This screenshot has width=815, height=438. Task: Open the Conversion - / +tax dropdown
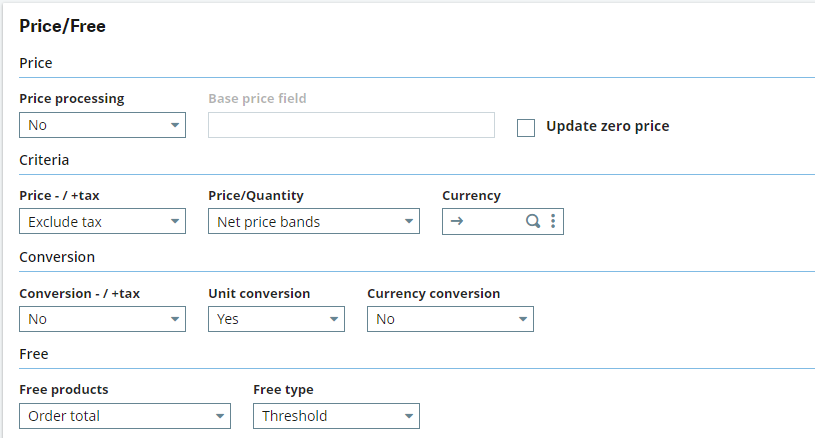tap(102, 319)
